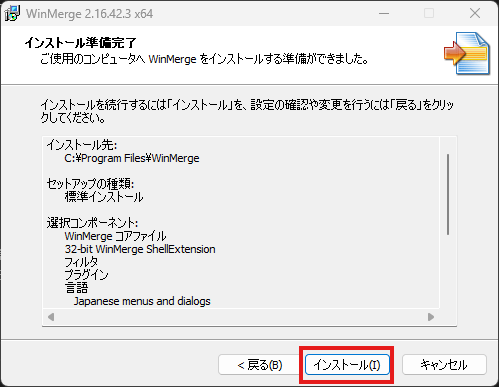
Task: Go back with the 戻る(B) button
Action: click(260, 365)
